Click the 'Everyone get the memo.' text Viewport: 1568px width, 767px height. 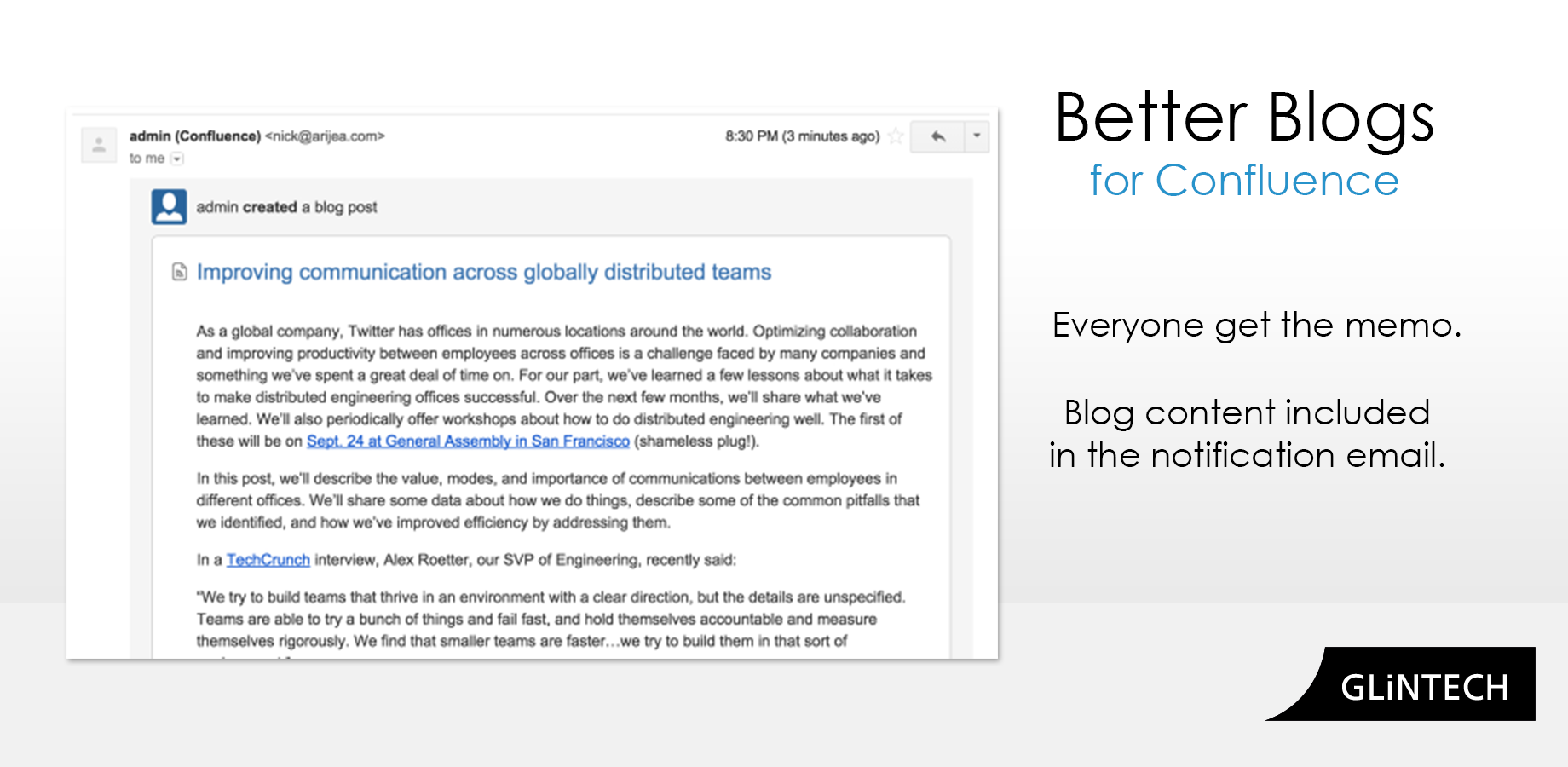(x=1257, y=326)
